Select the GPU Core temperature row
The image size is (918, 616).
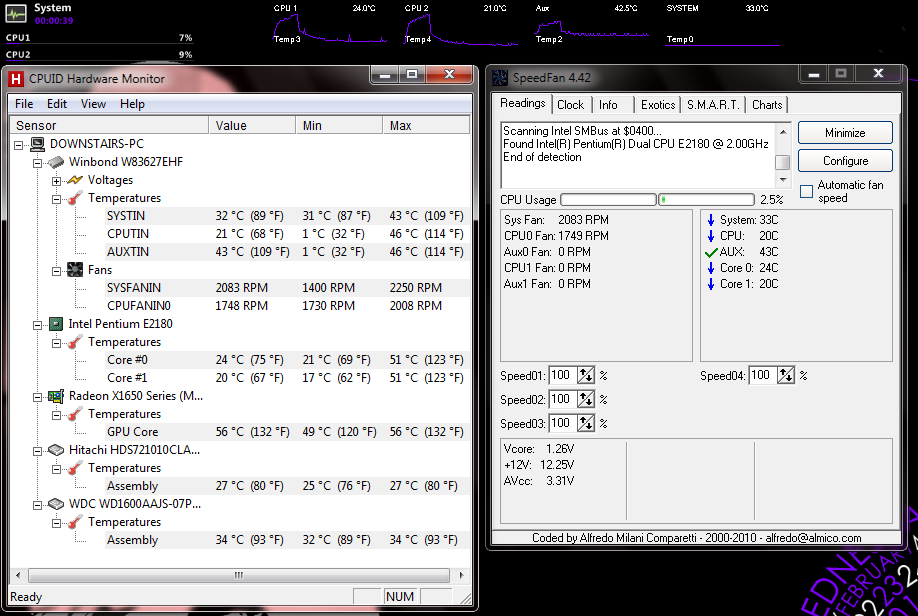pyautogui.click(x=285, y=432)
